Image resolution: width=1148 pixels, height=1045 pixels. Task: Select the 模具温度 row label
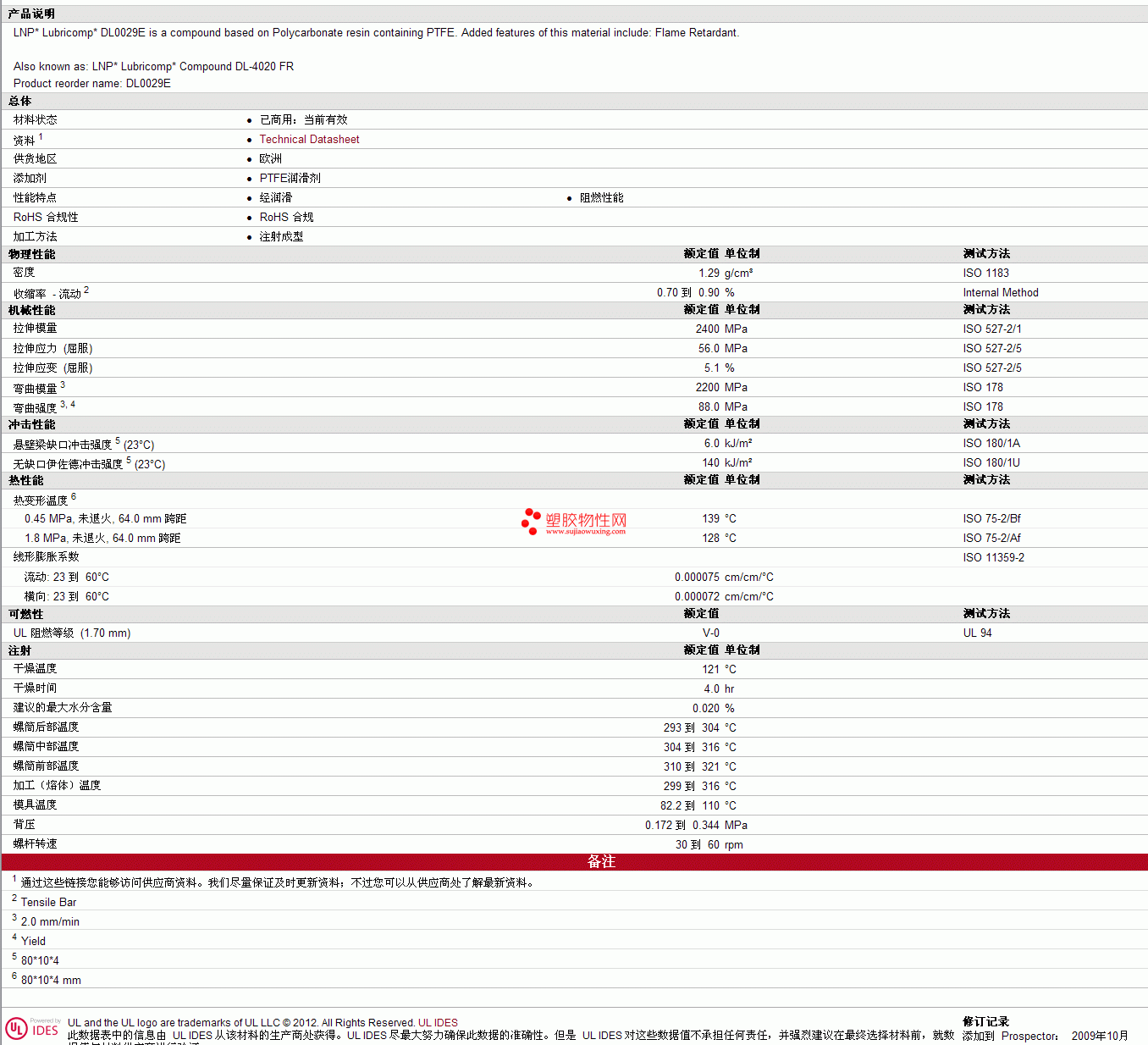[x=35, y=805]
